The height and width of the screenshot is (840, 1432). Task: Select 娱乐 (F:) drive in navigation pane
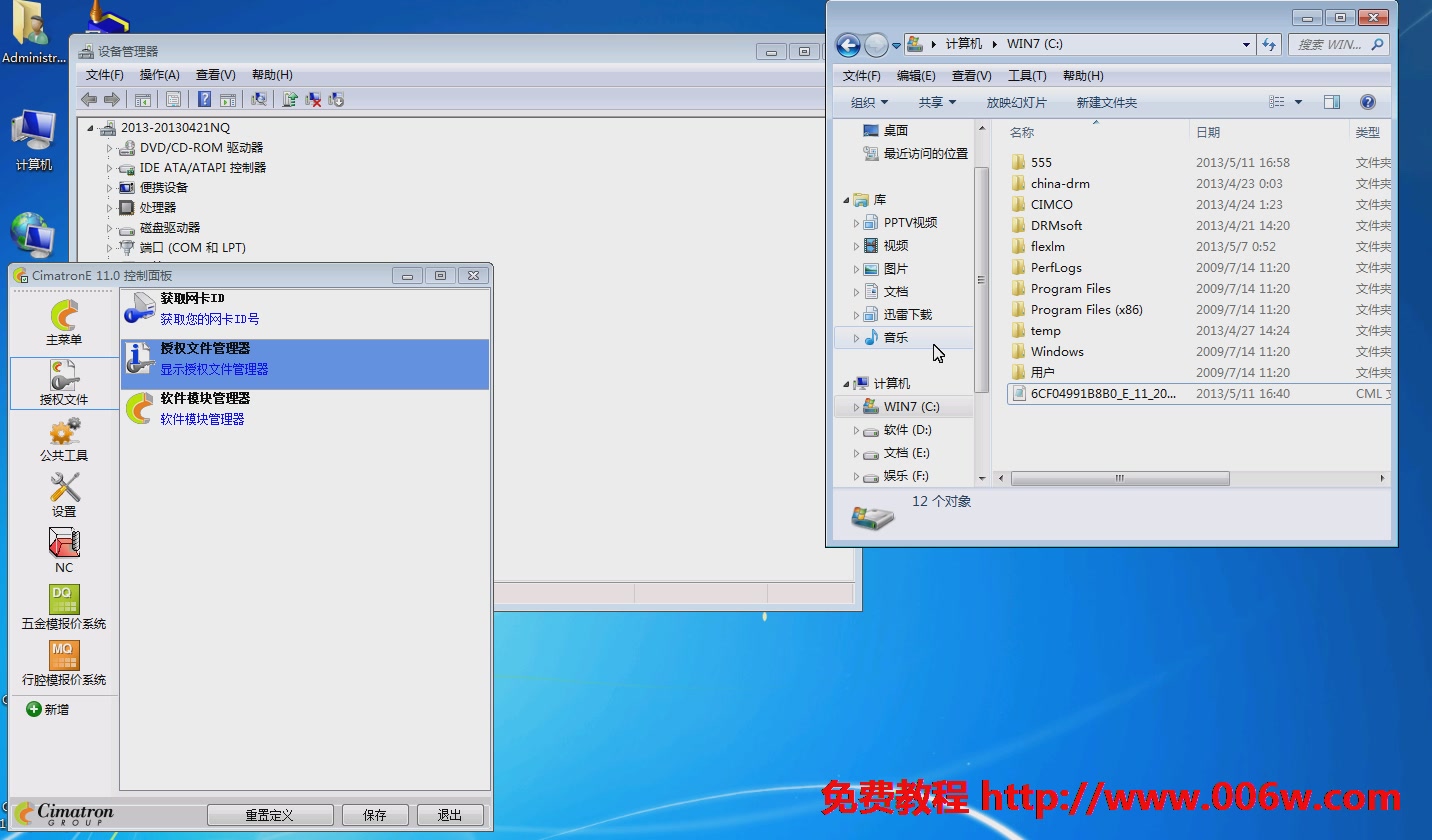pos(906,476)
